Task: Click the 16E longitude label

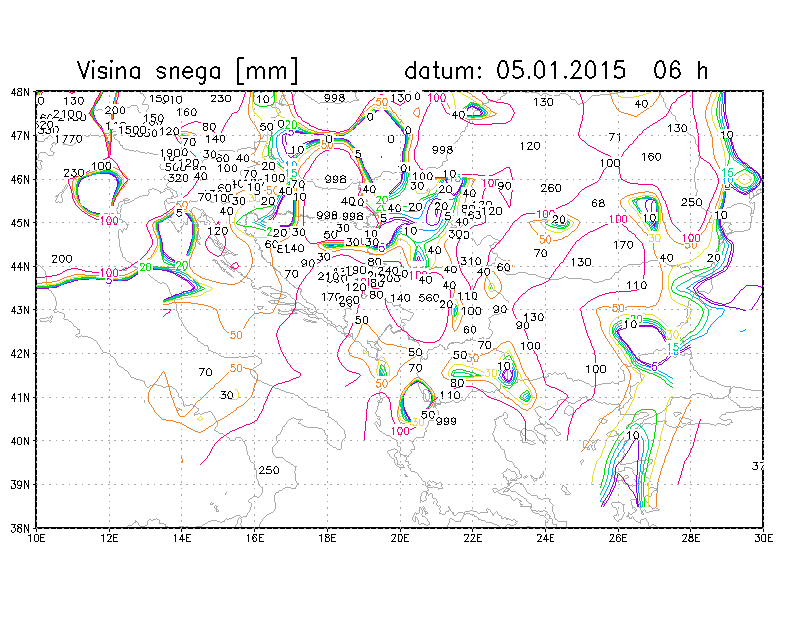Action: pyautogui.click(x=255, y=538)
